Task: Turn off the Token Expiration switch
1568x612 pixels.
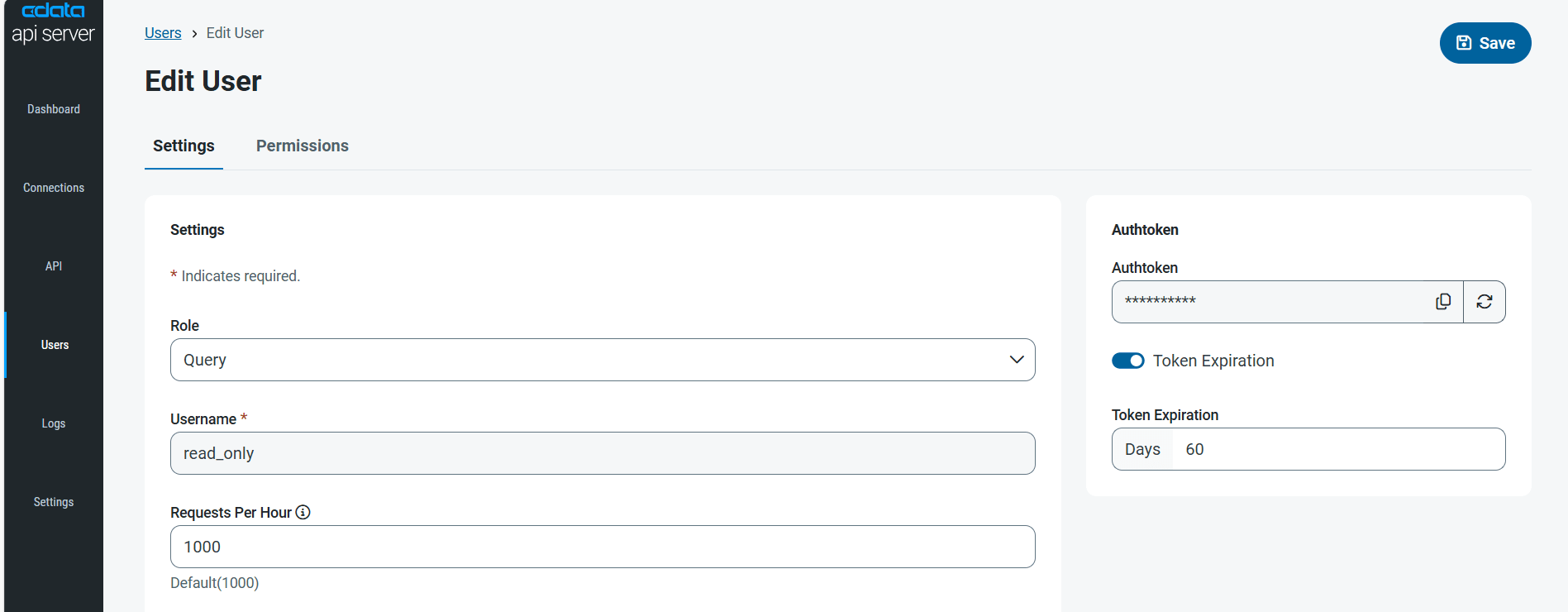Action: click(1128, 361)
